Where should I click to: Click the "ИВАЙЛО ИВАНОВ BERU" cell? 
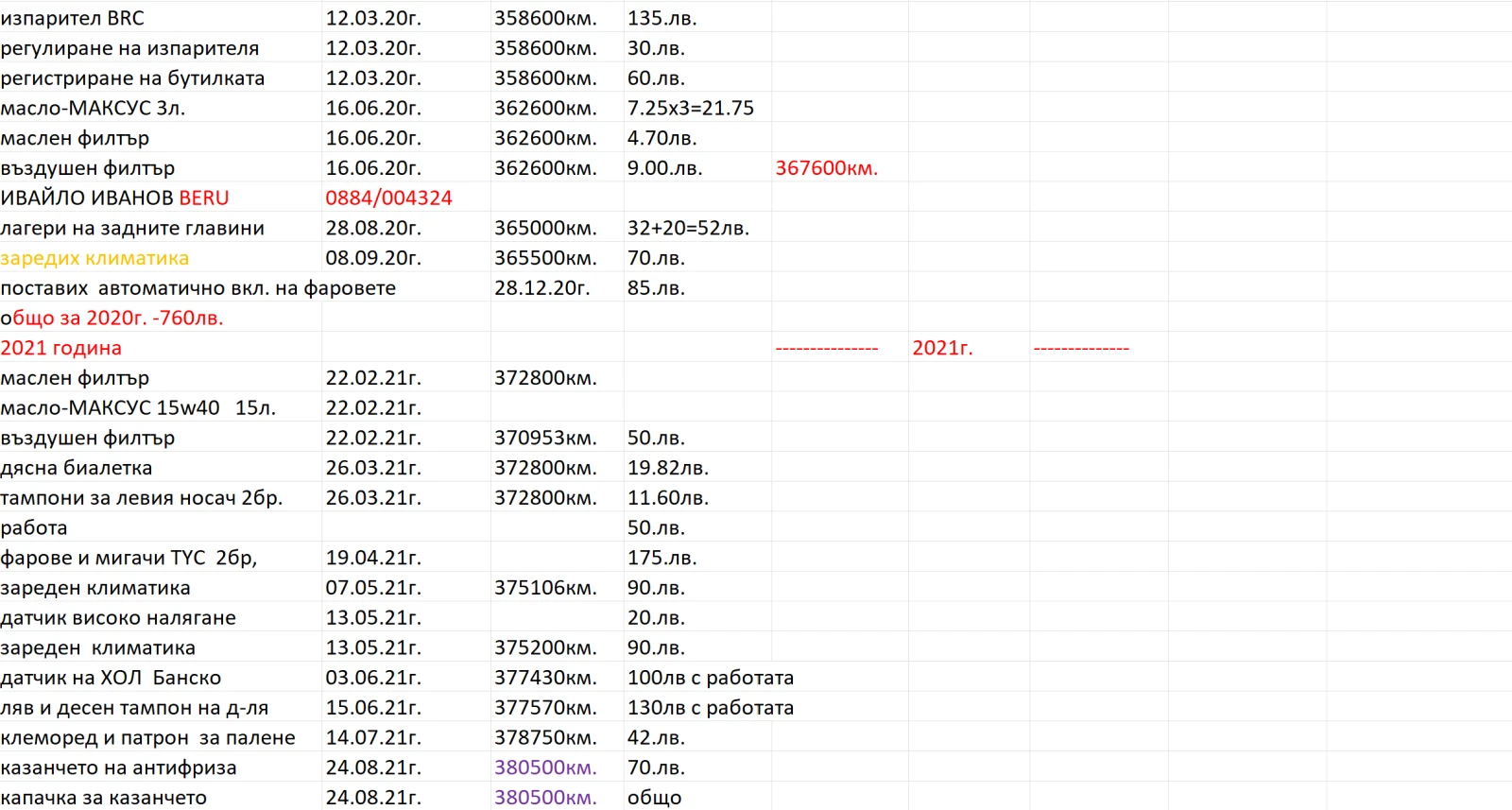point(114,198)
